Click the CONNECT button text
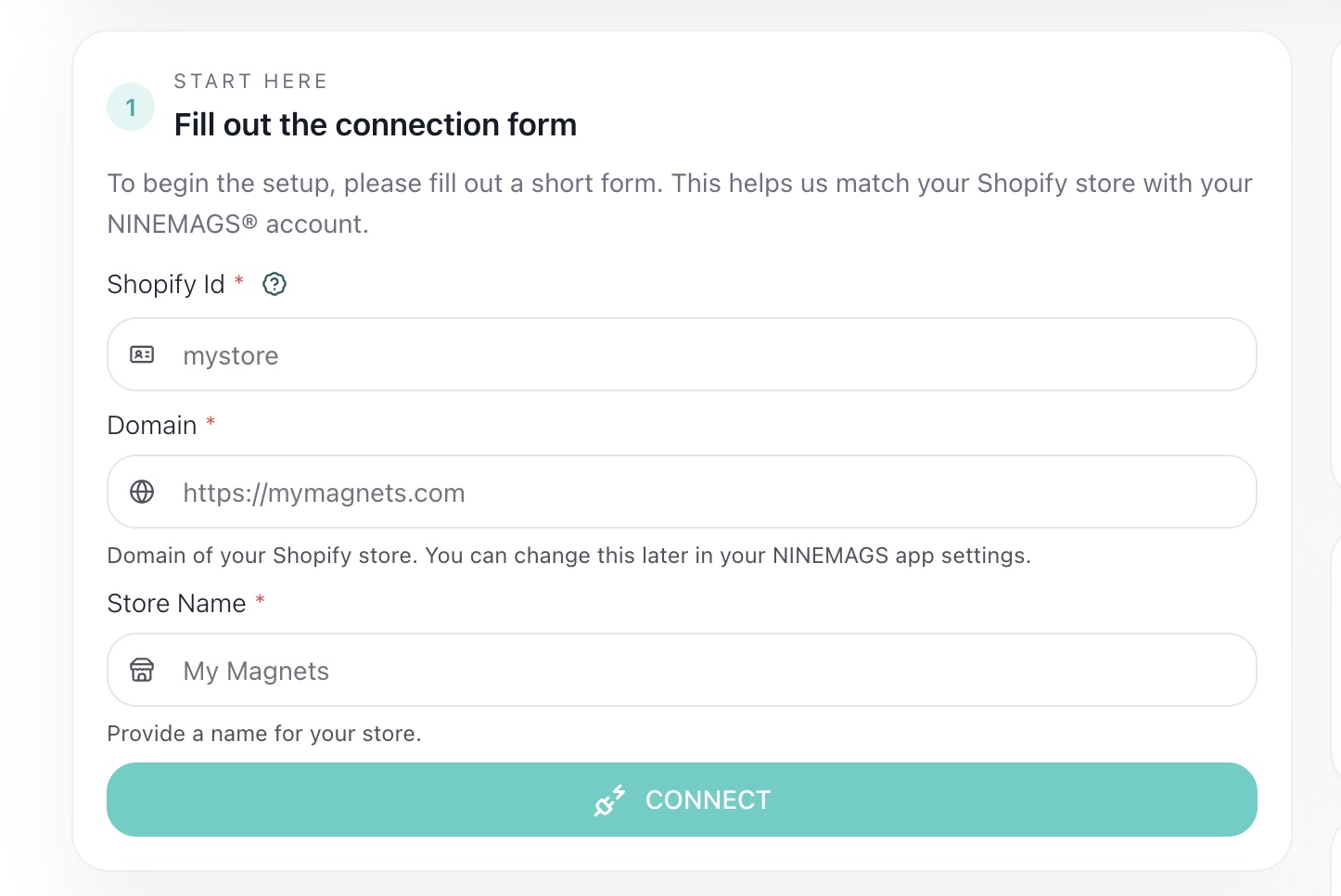The width and height of the screenshot is (1341, 896). click(x=708, y=800)
